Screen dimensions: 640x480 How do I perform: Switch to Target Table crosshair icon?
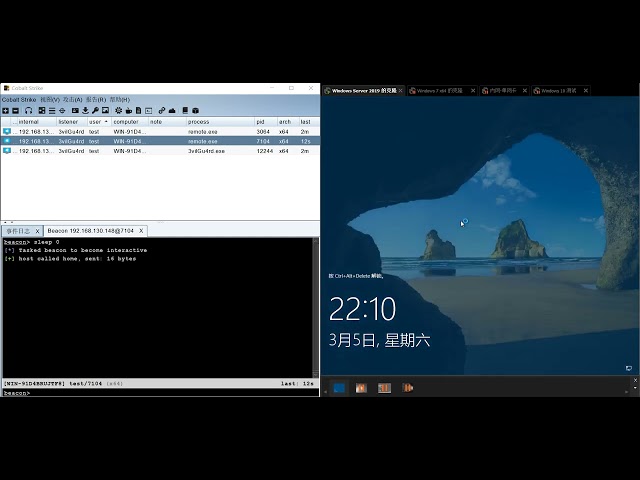62,111
